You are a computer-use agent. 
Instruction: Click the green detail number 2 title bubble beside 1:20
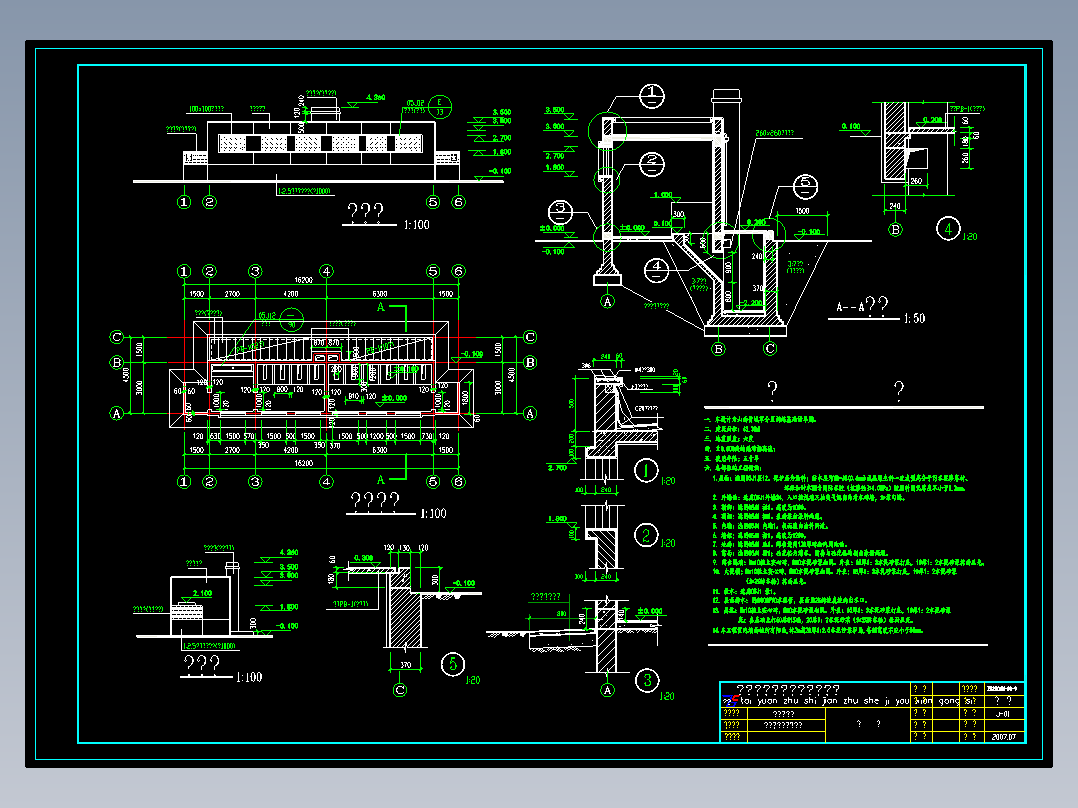646,535
